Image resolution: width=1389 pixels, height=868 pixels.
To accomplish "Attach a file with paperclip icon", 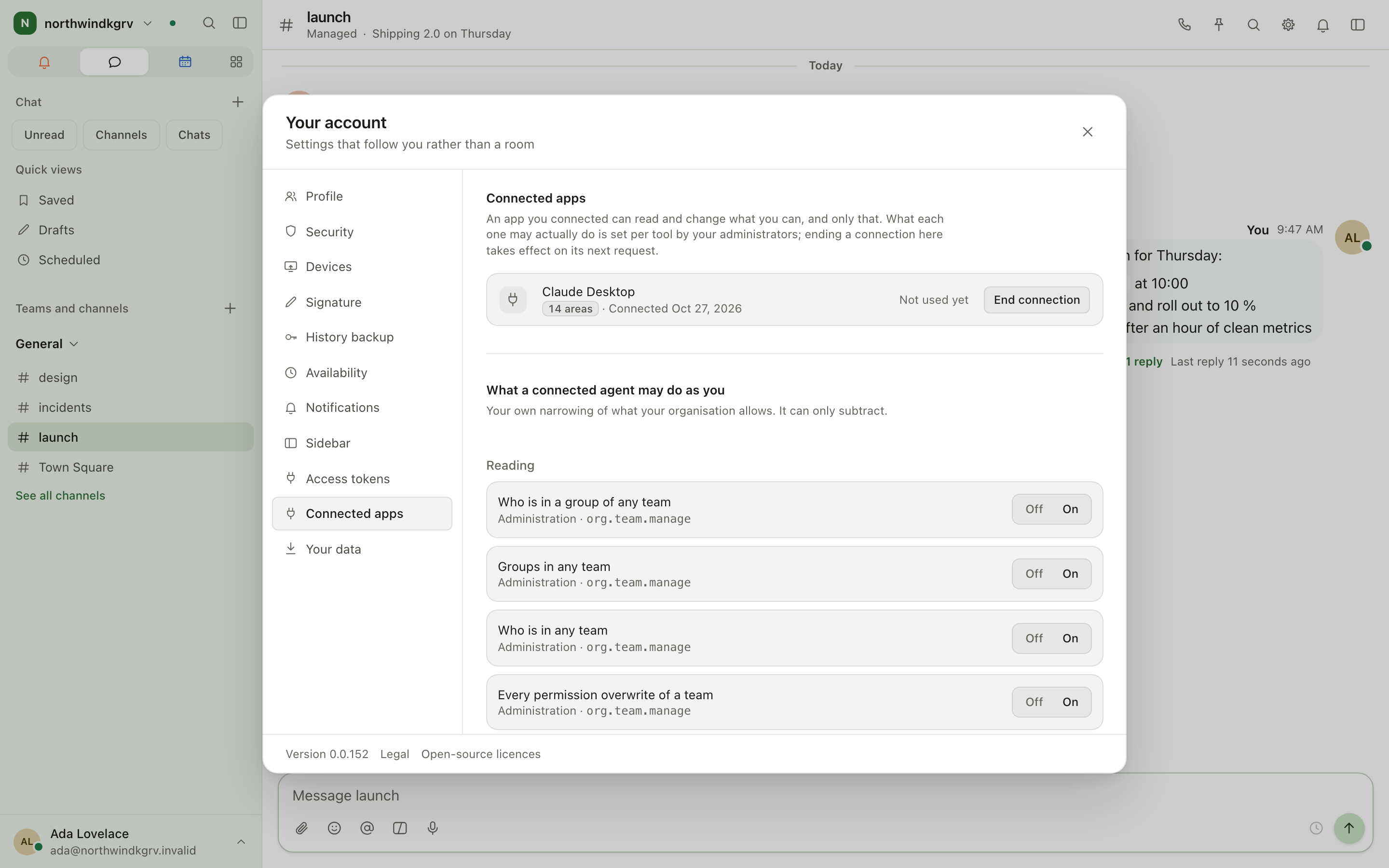I will click(x=301, y=828).
